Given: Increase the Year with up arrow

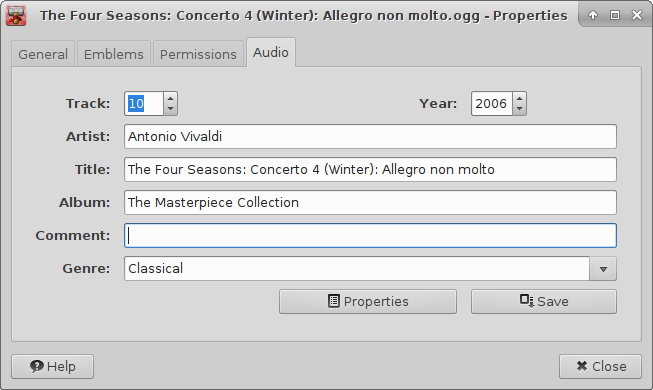Looking at the screenshot, I should click(x=519, y=98).
